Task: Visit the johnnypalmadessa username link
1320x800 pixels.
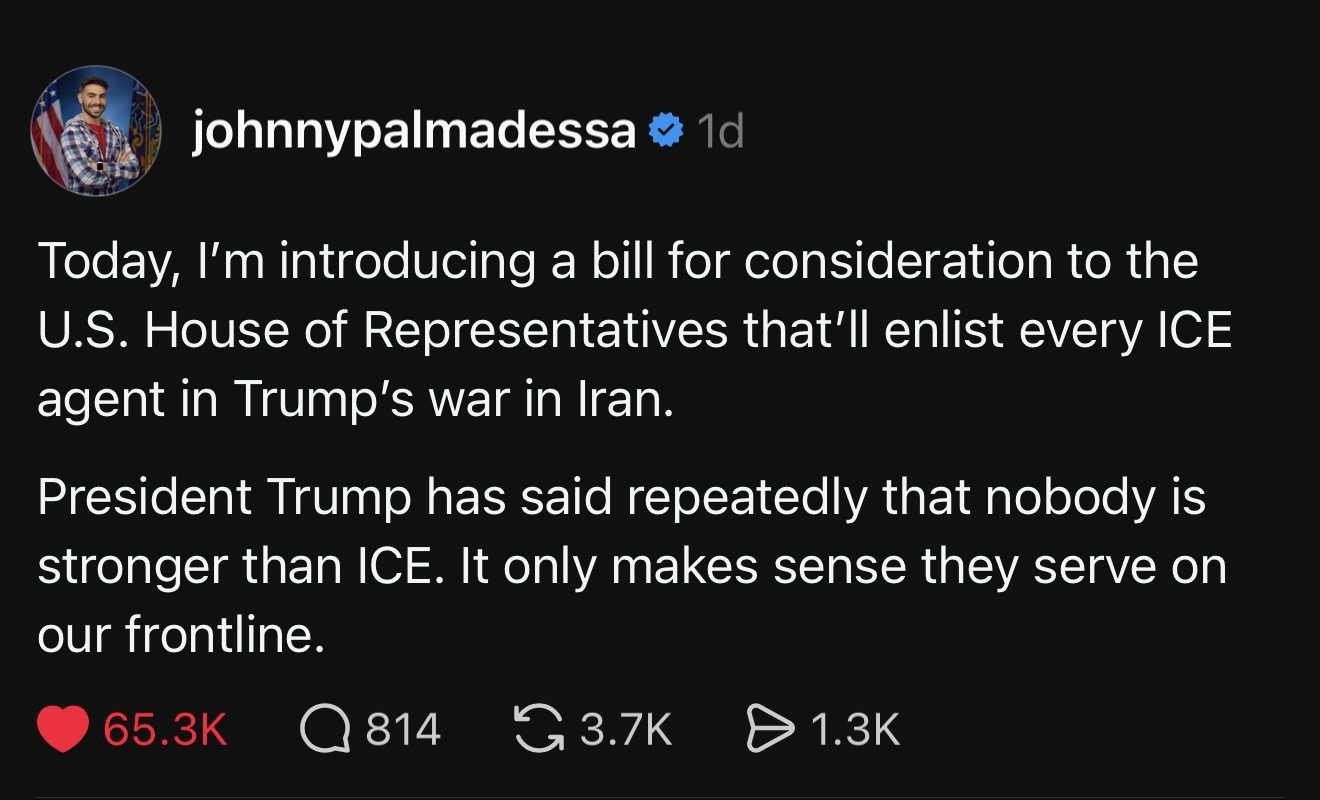Action: (x=414, y=131)
